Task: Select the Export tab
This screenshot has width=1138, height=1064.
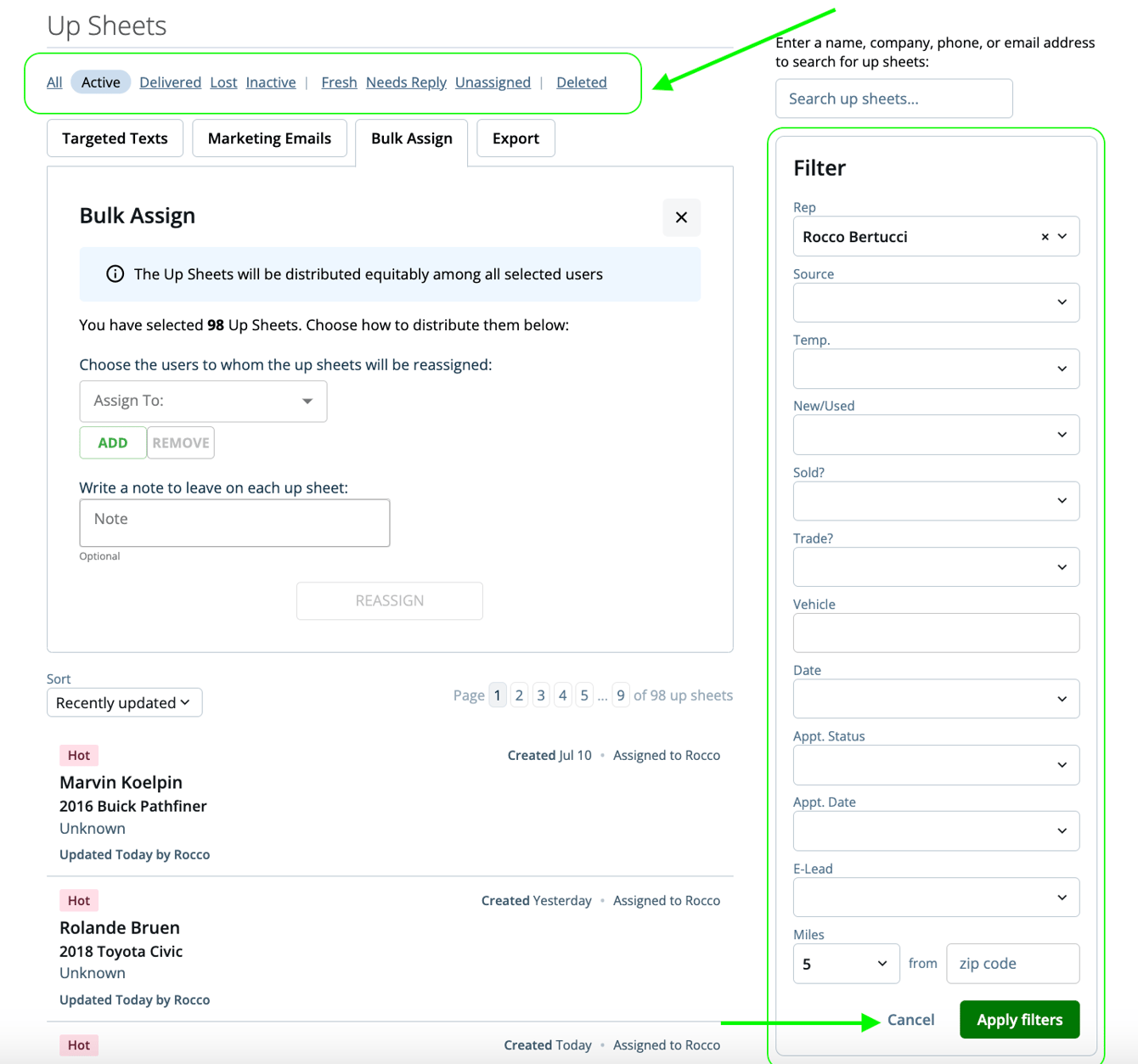Action: pyautogui.click(x=515, y=138)
